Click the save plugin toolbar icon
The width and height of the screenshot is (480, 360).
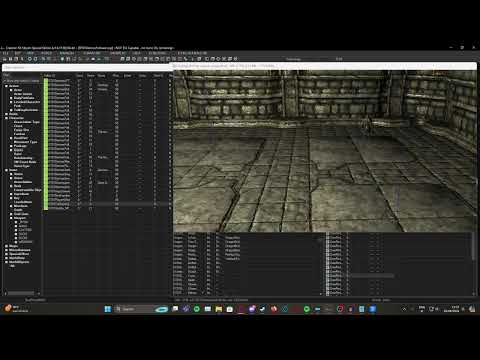coord(10,59)
